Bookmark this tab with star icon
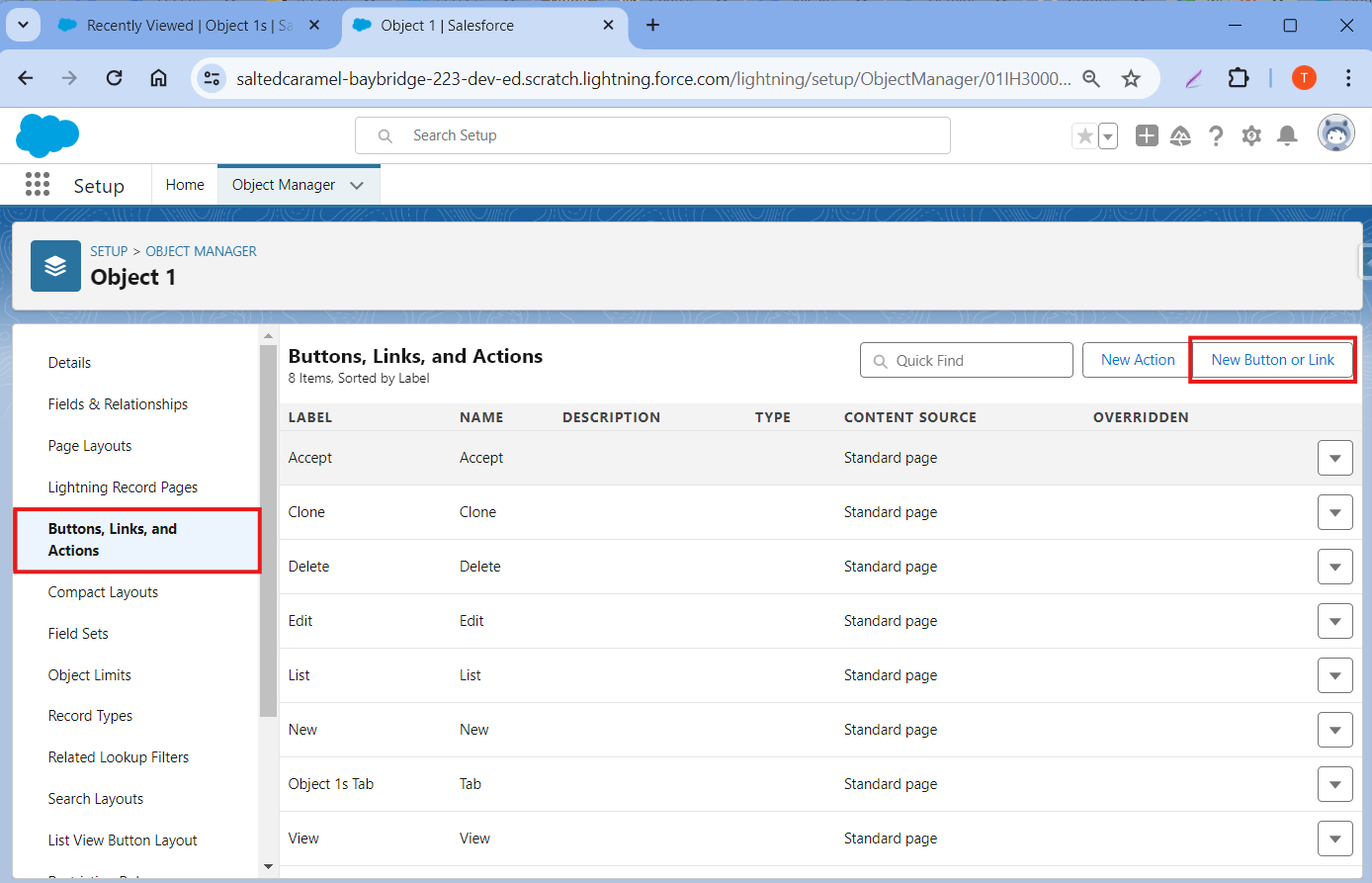1372x883 pixels. click(1131, 79)
